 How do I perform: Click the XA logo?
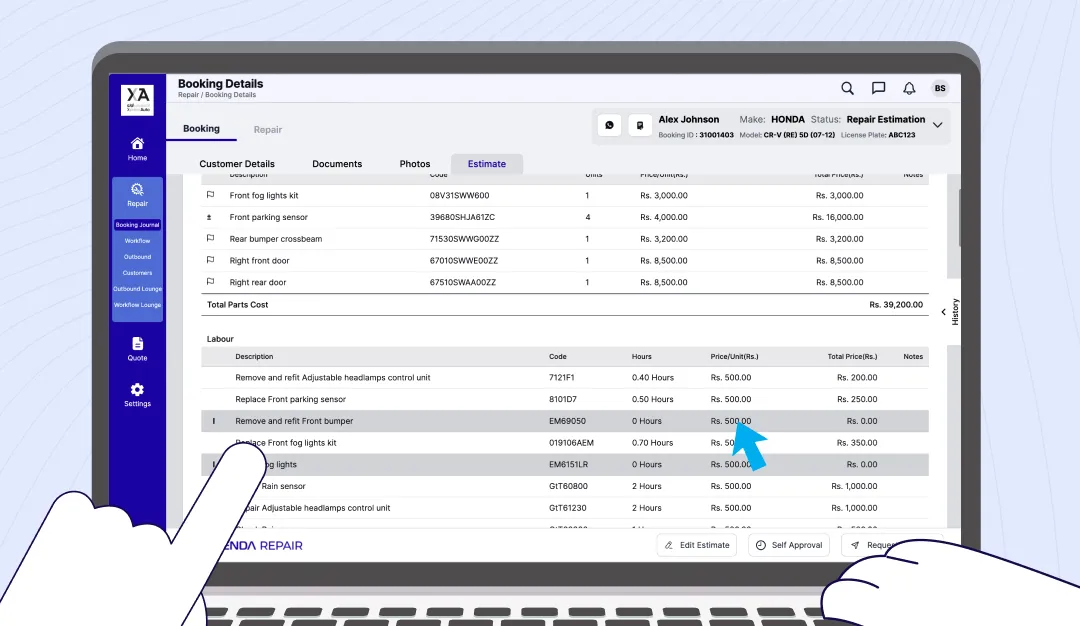click(137, 100)
